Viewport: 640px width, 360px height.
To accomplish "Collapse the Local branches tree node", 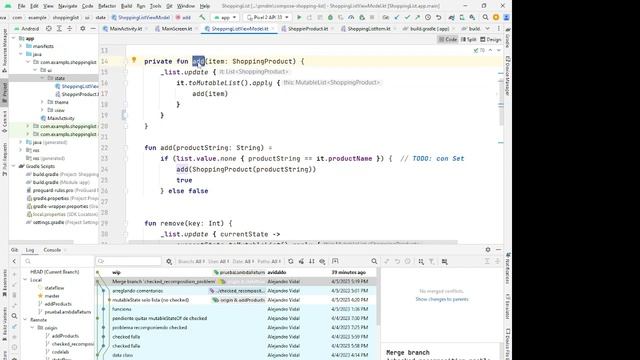I will pos(25,280).
